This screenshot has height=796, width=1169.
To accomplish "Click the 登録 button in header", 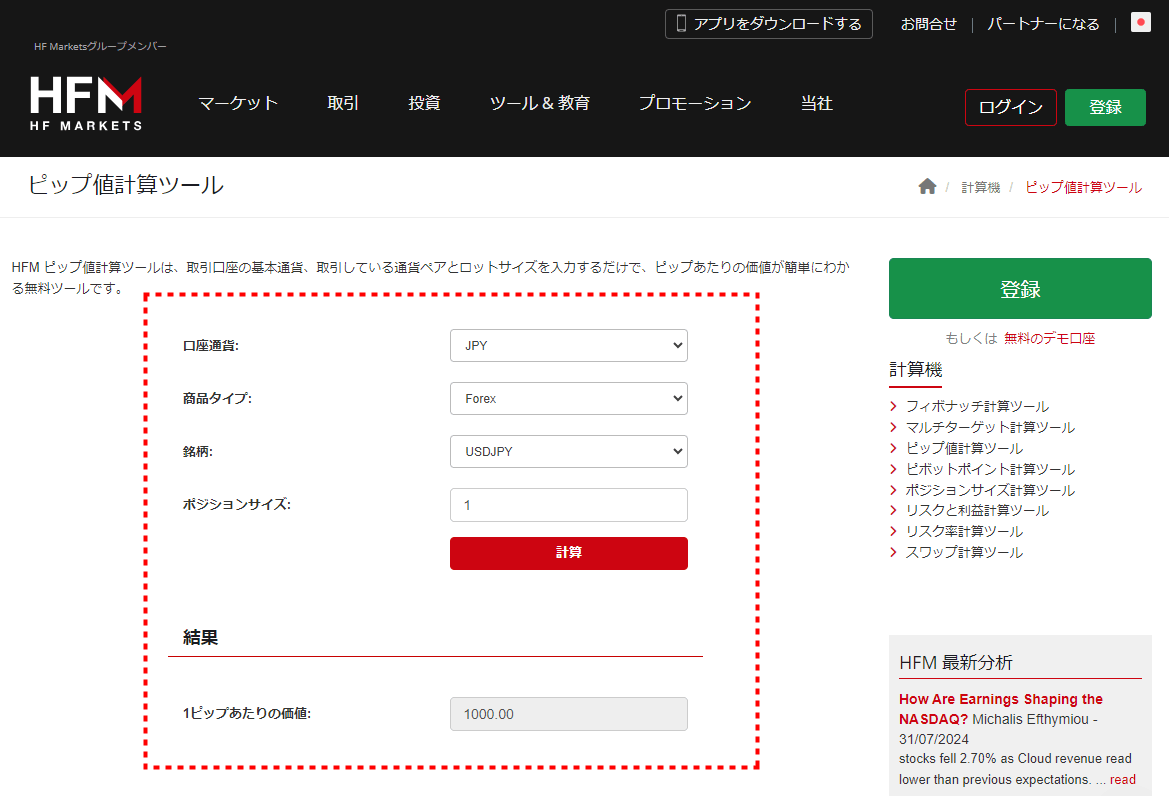I will [x=1105, y=107].
